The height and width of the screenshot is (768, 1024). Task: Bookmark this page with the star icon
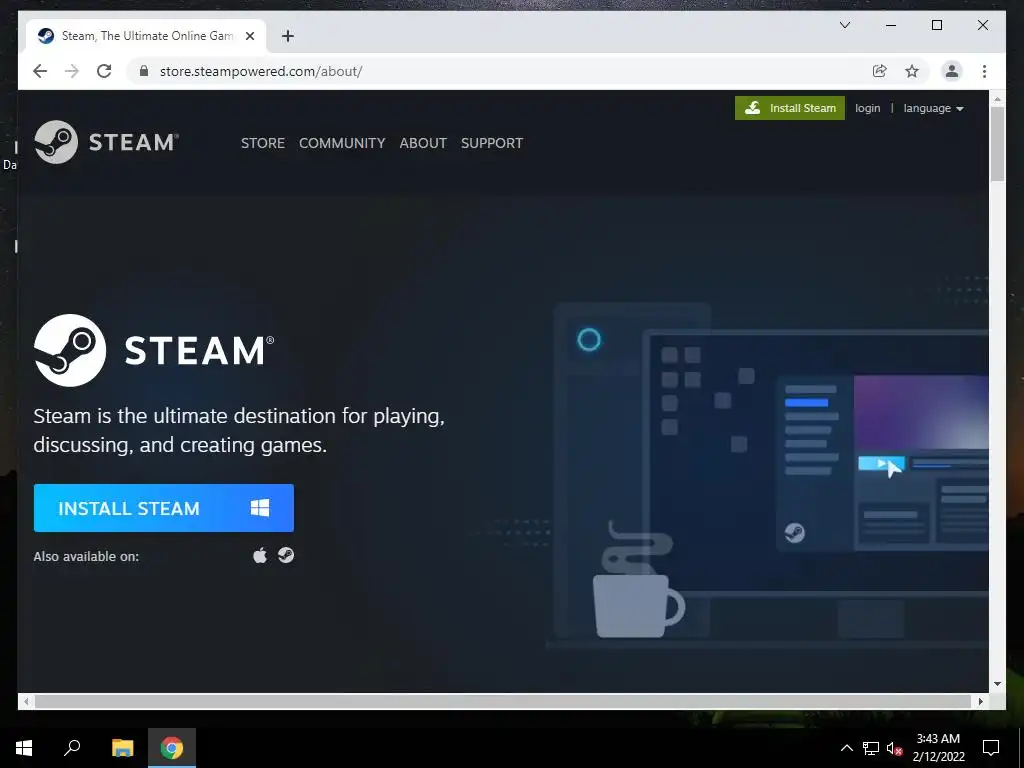912,71
